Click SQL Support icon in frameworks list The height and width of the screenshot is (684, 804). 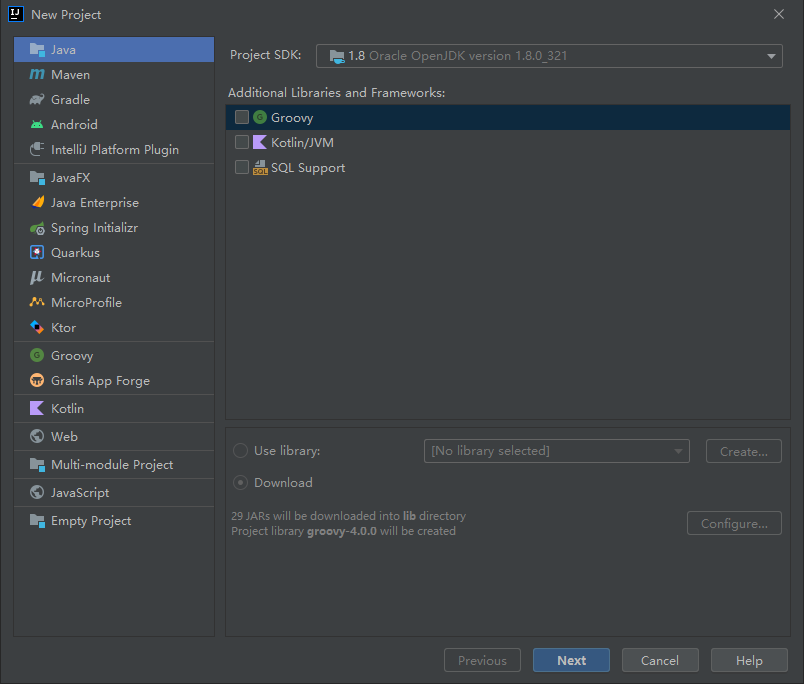pos(260,167)
